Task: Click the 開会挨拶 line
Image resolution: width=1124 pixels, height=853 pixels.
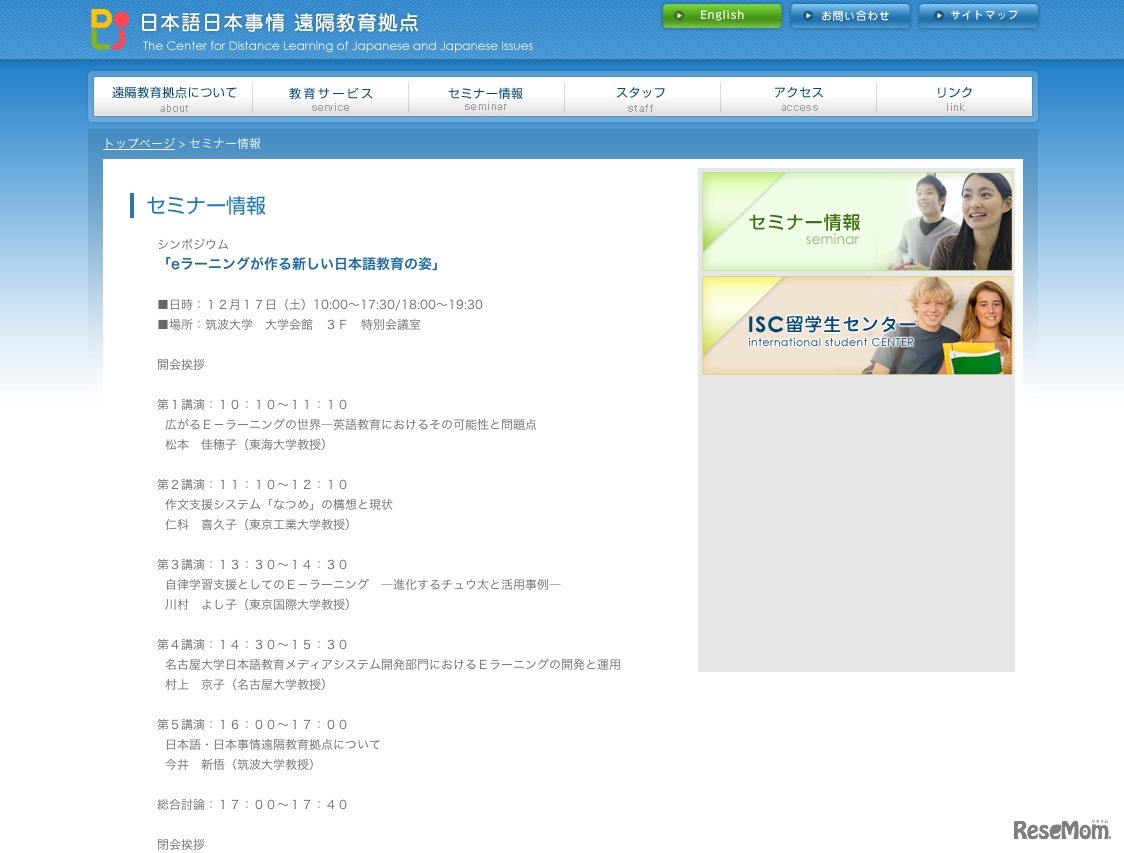Action: tap(181, 364)
